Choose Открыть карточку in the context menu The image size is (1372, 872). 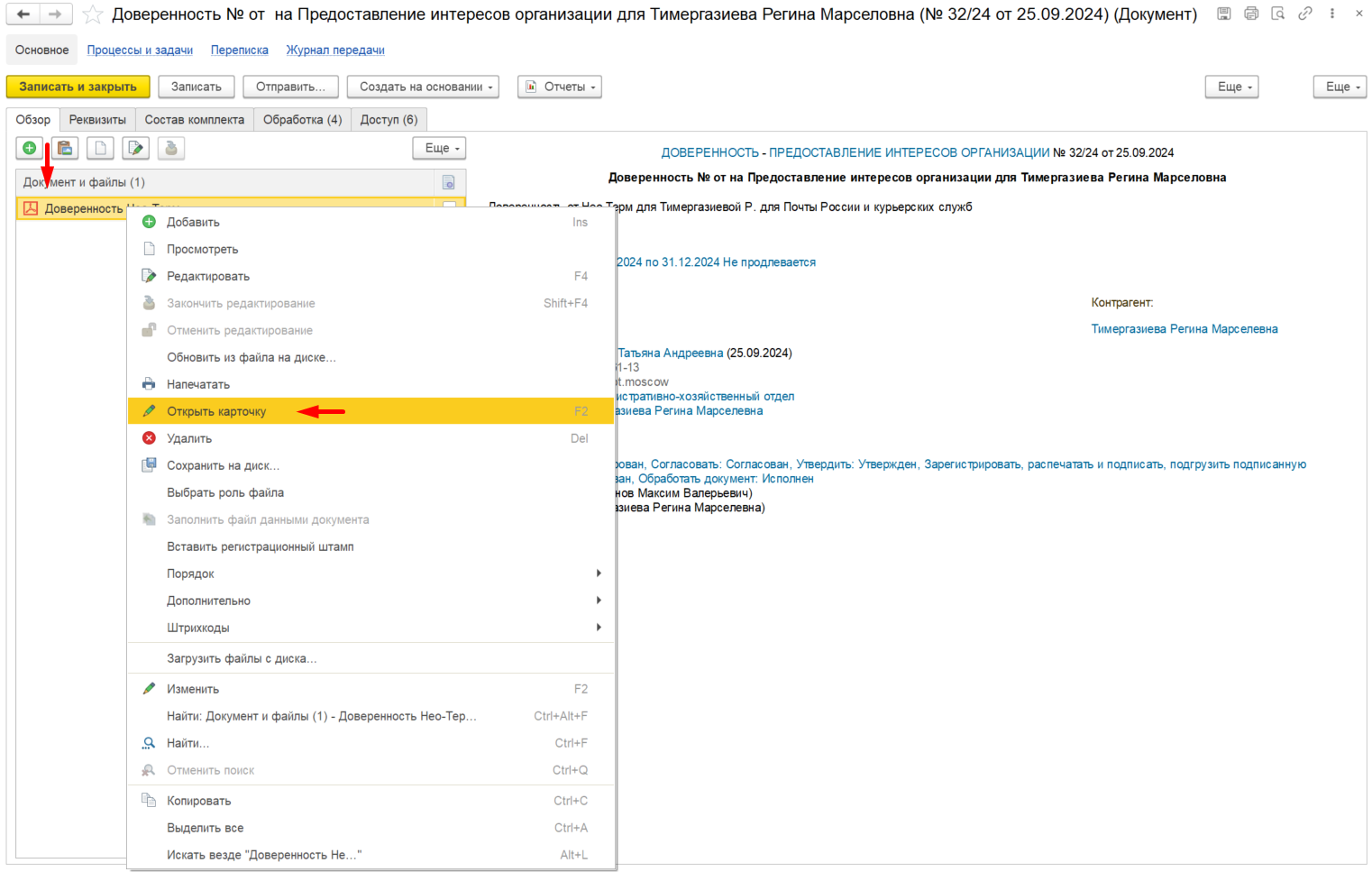[370, 411]
